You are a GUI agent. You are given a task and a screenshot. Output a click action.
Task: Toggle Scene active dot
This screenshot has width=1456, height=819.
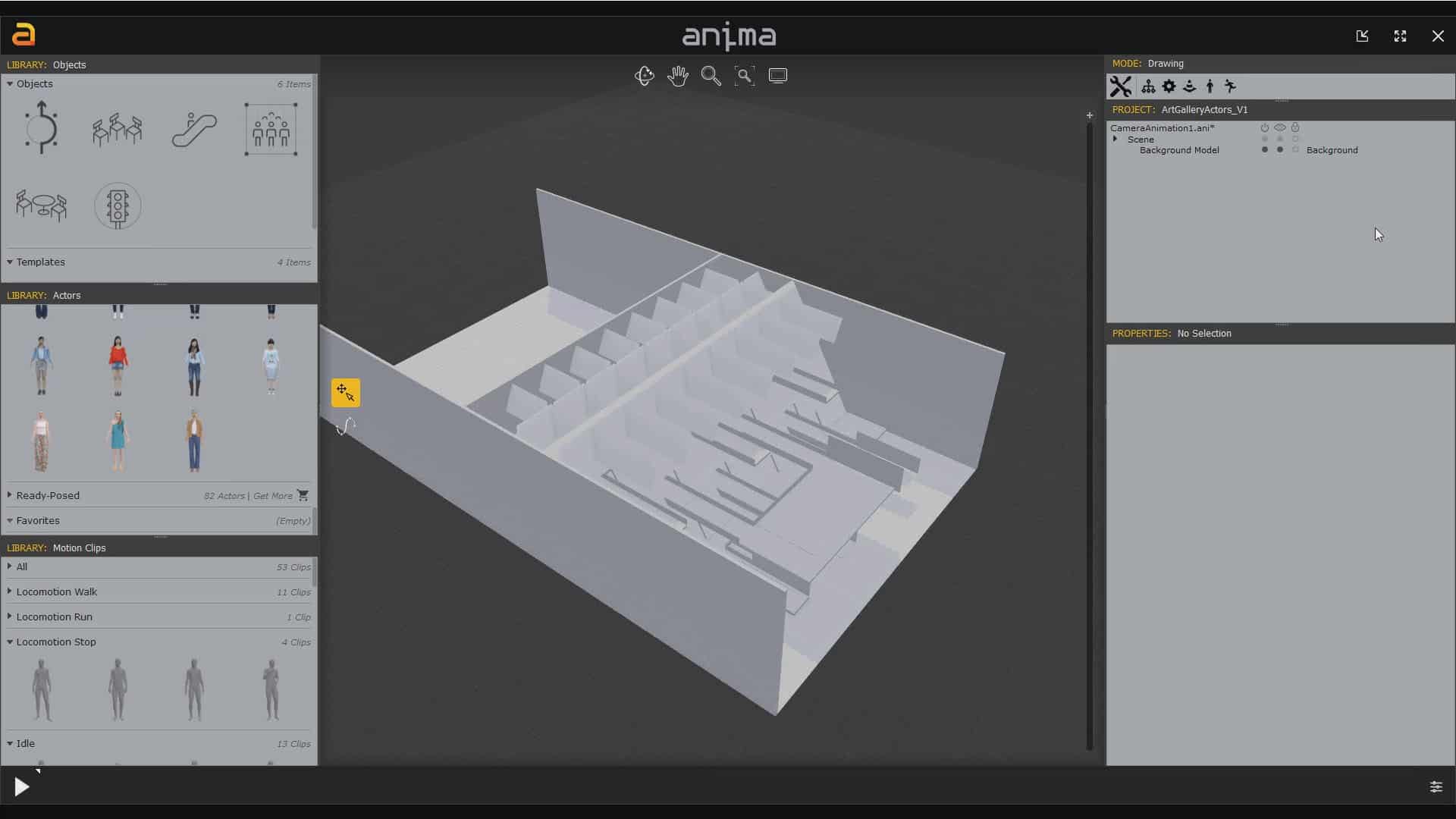1264,140
